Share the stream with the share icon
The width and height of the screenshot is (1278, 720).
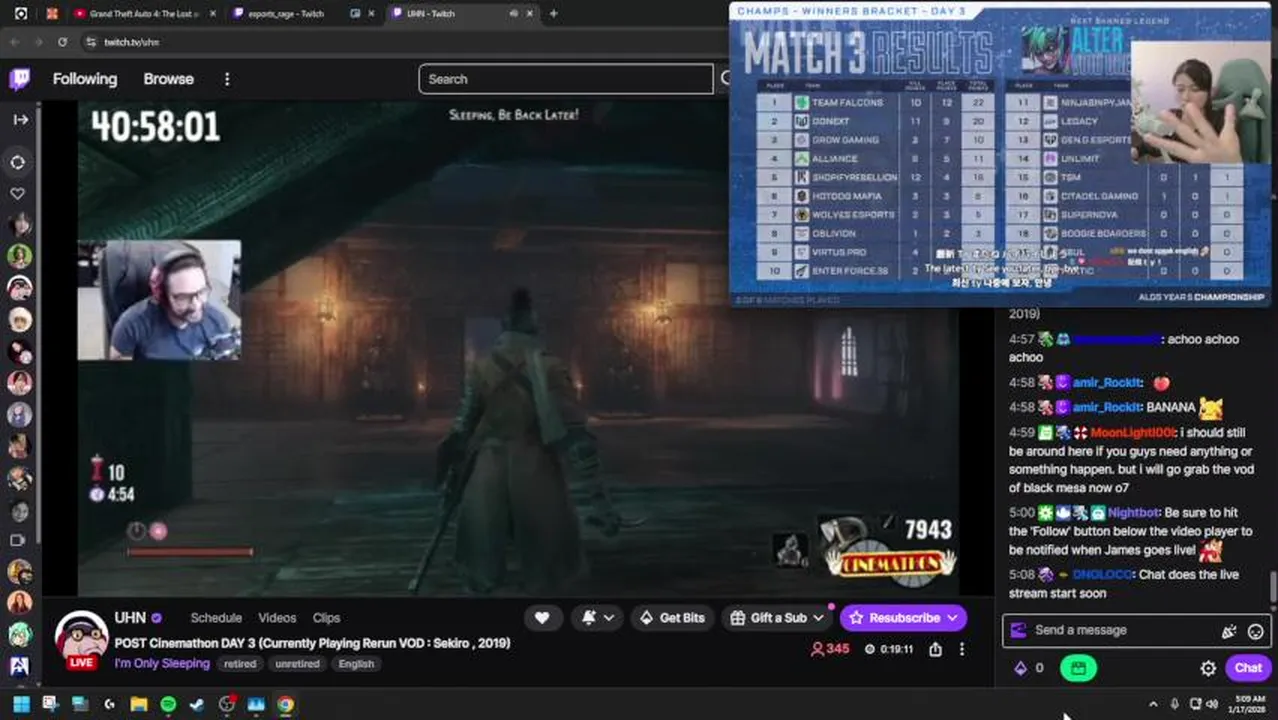tap(935, 649)
